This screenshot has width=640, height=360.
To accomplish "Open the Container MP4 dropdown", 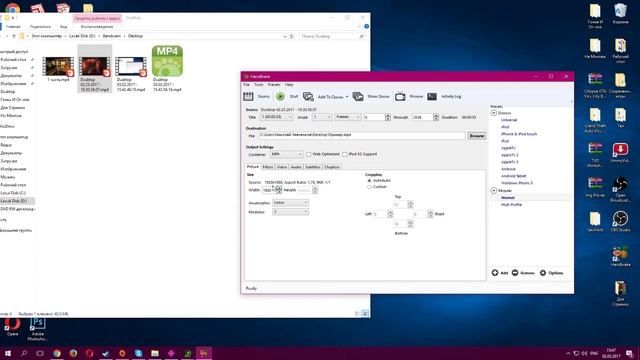I will (286, 154).
